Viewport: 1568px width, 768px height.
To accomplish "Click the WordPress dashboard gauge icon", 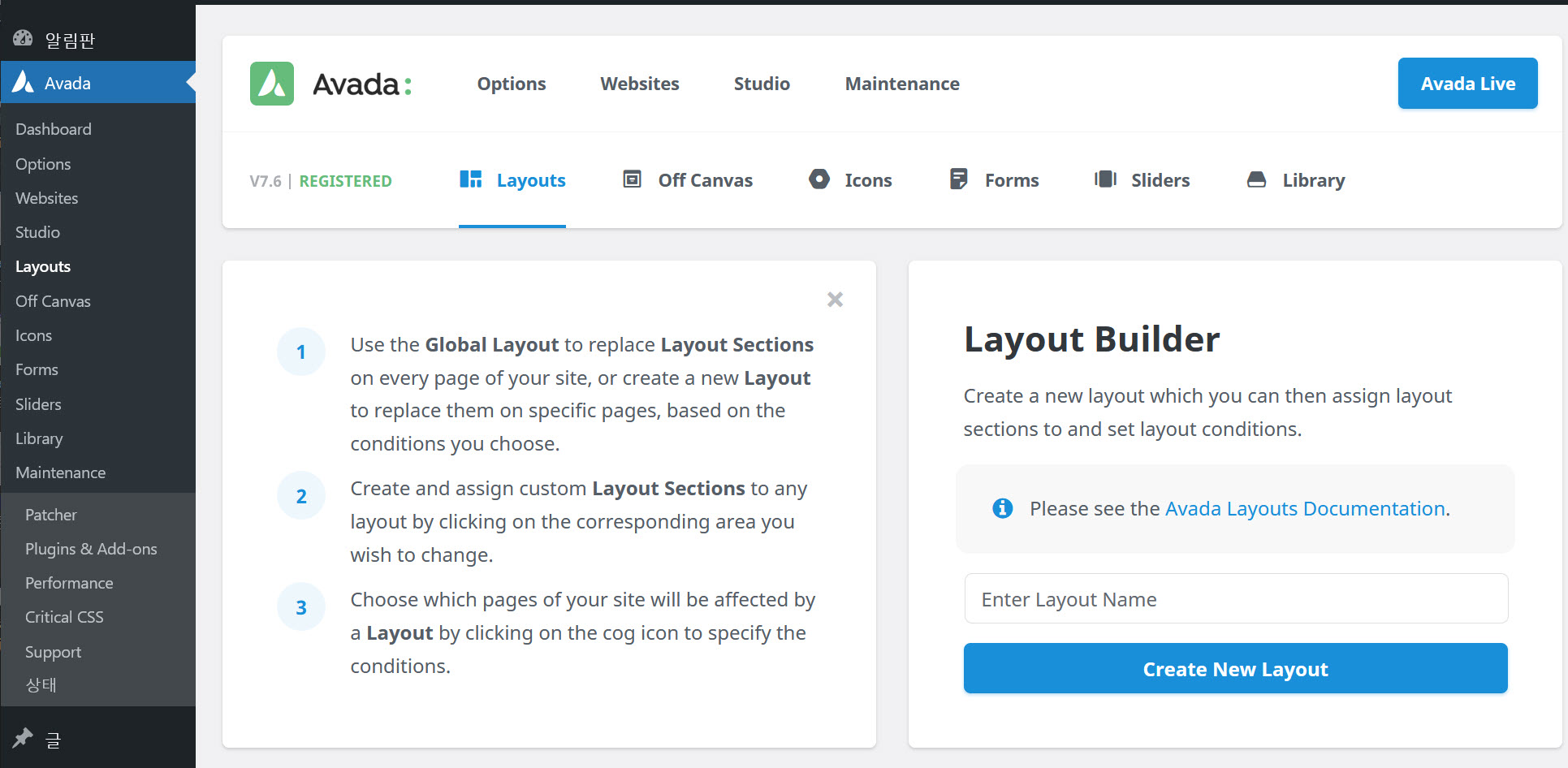I will pyautogui.click(x=23, y=38).
